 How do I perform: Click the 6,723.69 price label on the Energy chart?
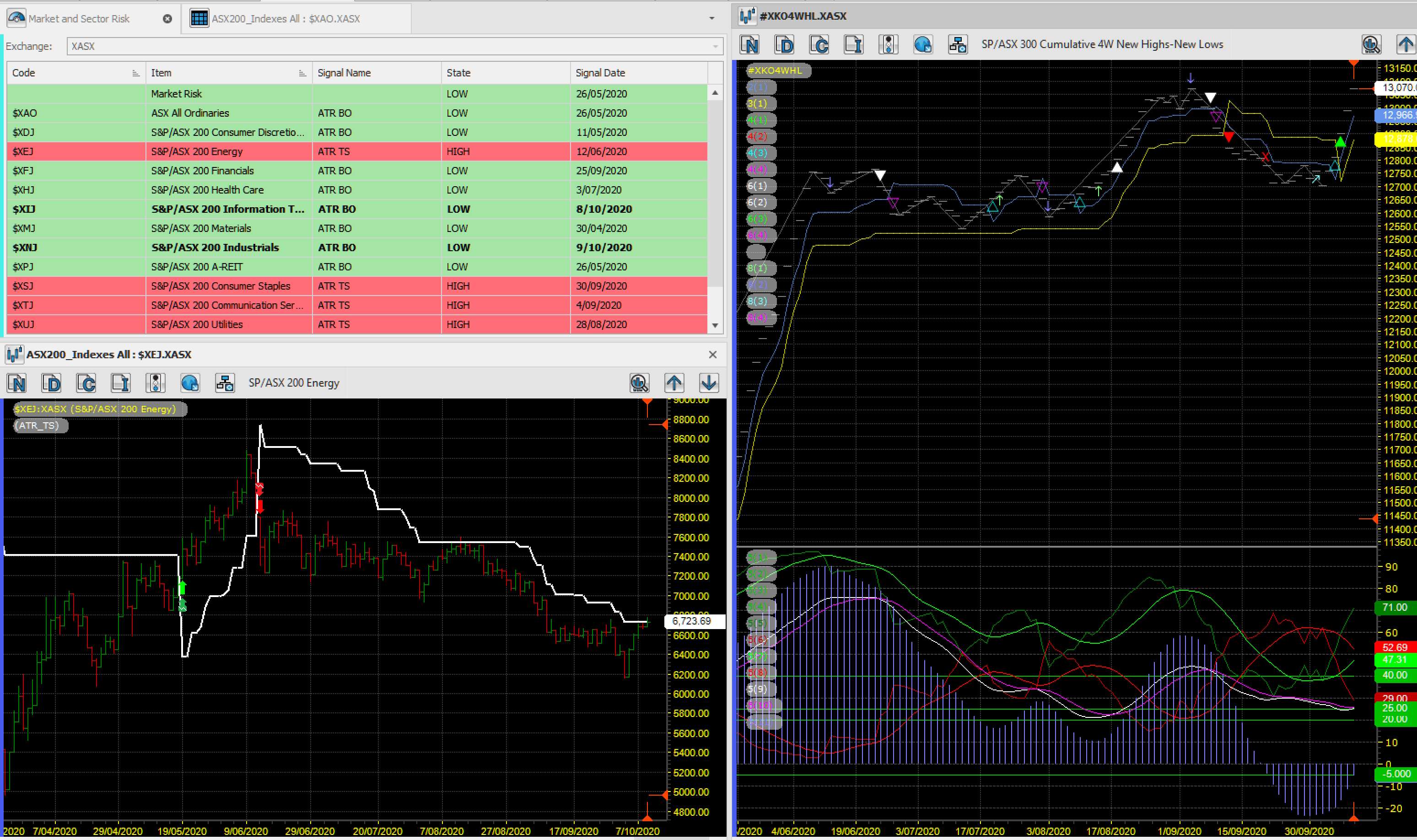(695, 621)
